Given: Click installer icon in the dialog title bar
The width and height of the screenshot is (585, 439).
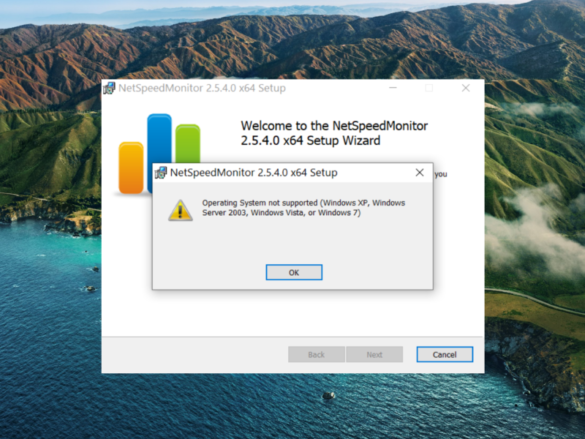Looking at the screenshot, I should 161,173.
